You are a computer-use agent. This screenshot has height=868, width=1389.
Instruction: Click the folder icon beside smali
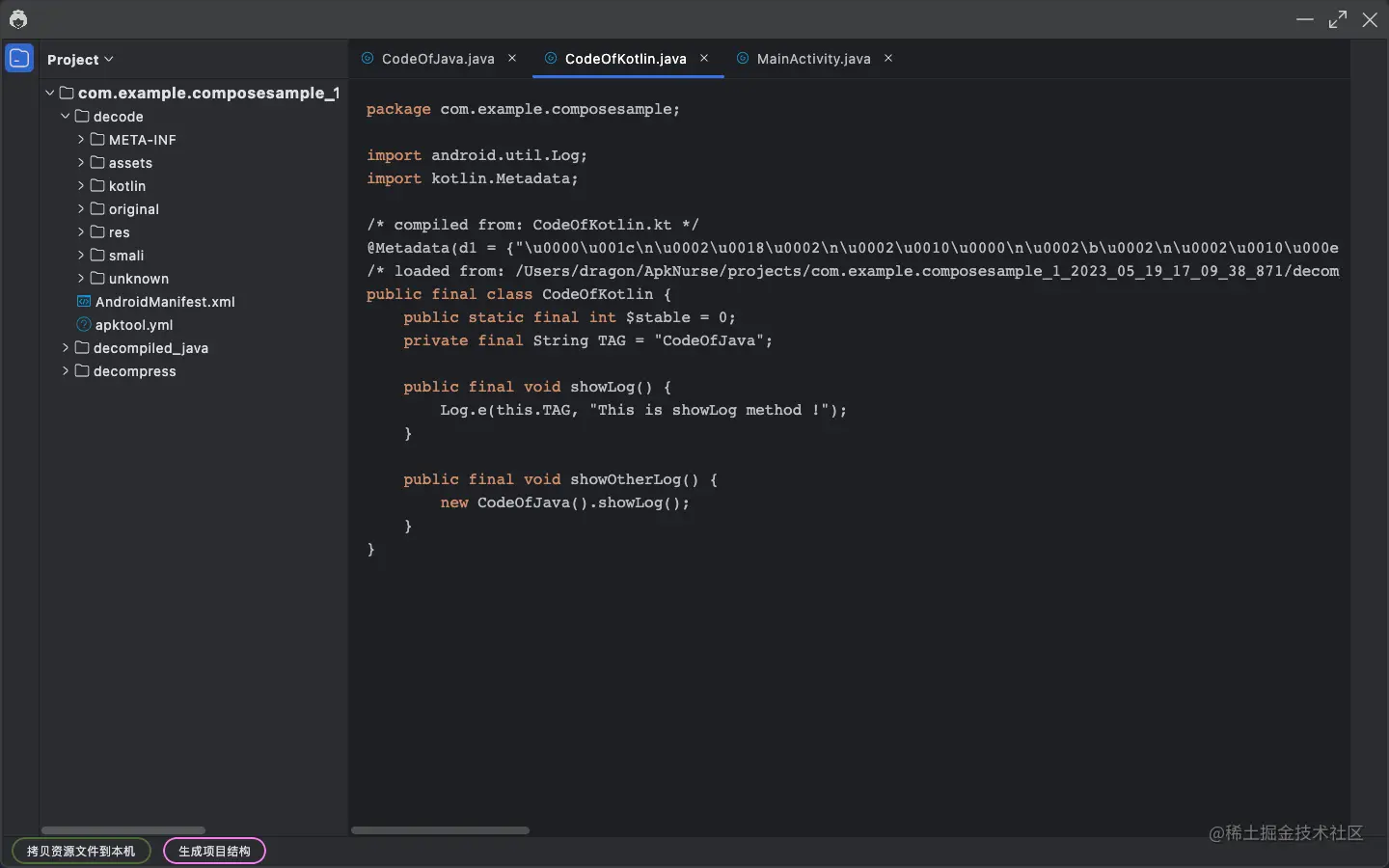tap(96, 256)
